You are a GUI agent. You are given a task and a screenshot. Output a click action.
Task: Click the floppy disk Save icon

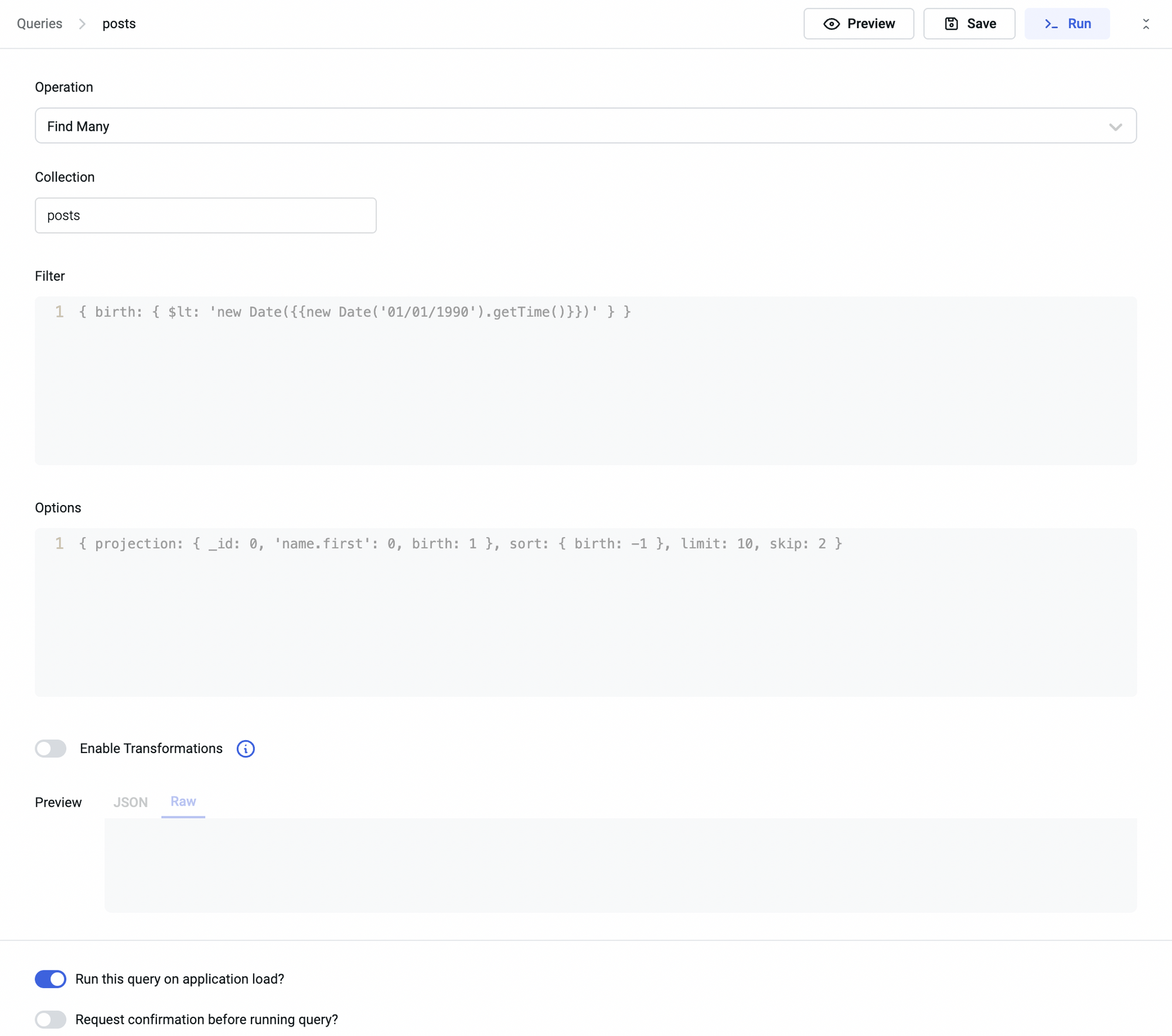pos(951,24)
